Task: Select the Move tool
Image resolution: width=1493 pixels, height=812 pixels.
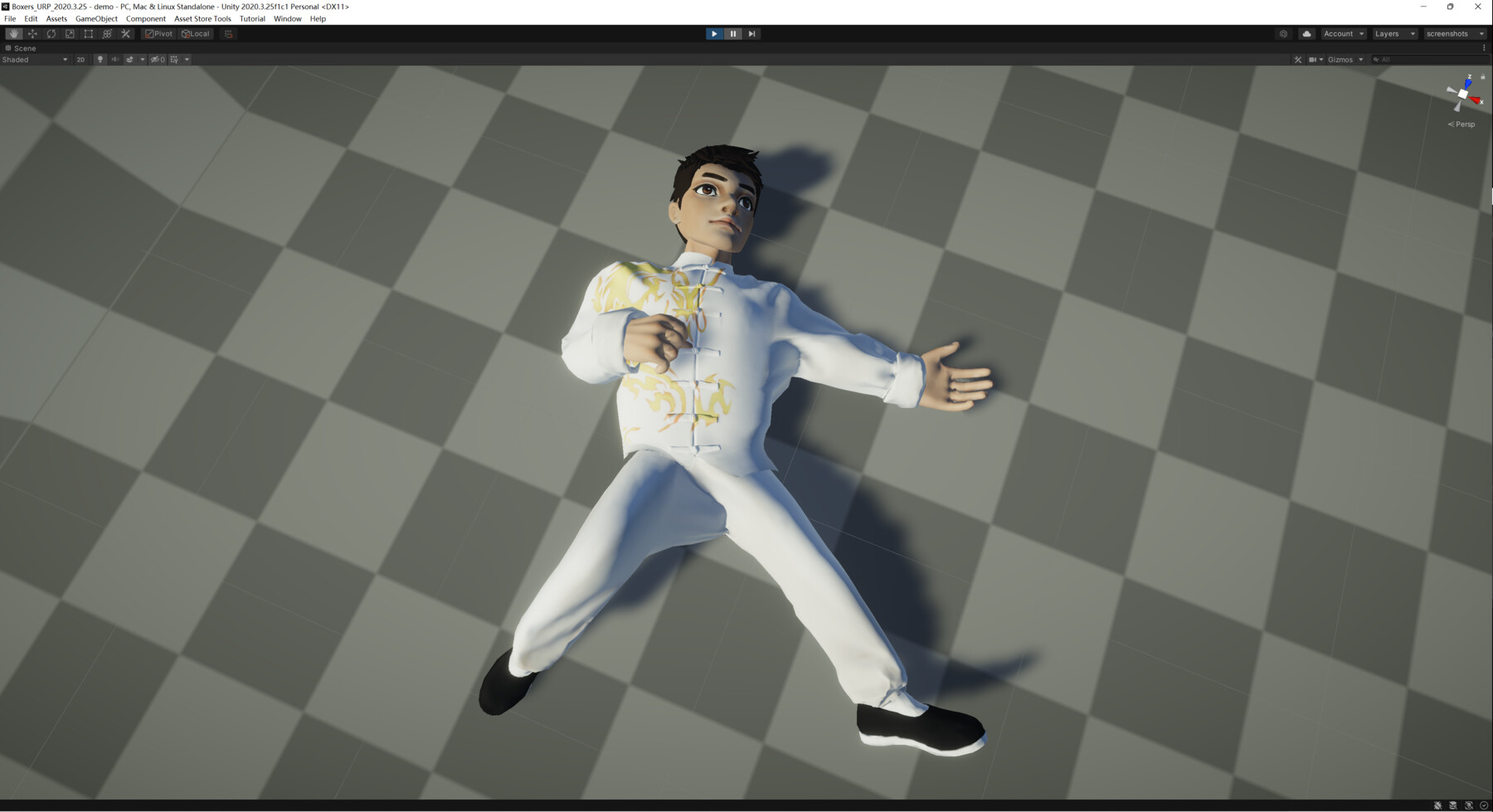Action: coord(32,34)
